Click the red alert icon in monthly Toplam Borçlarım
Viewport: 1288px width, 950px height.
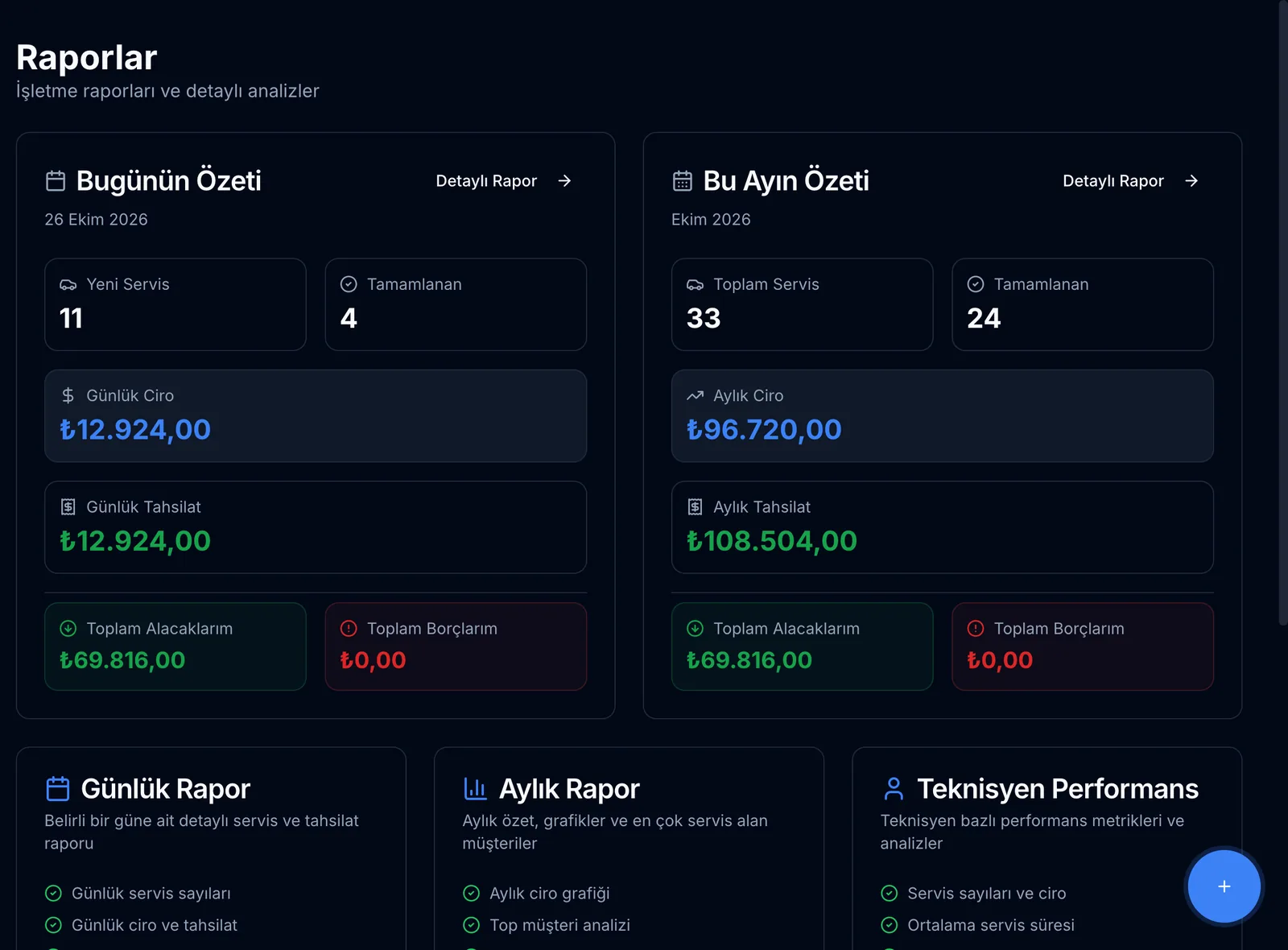[976, 628]
